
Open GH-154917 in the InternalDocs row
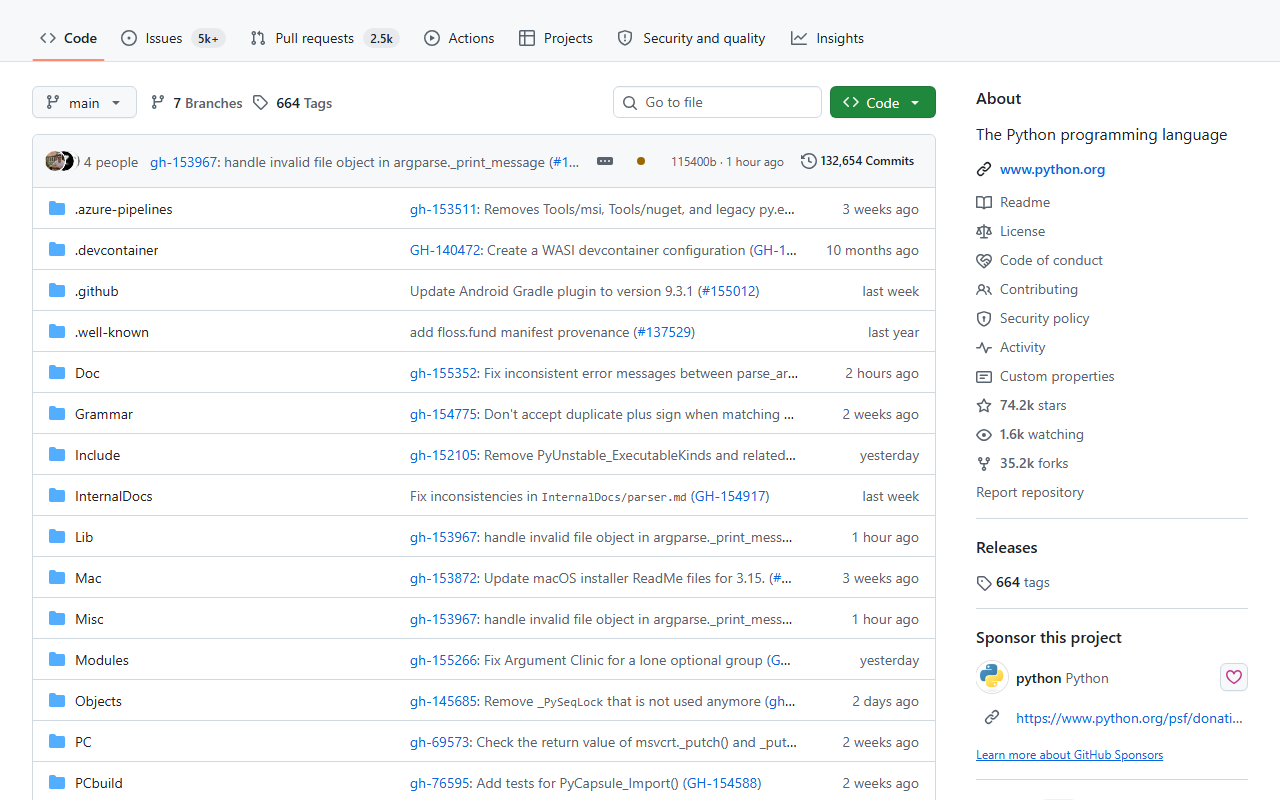(730, 496)
